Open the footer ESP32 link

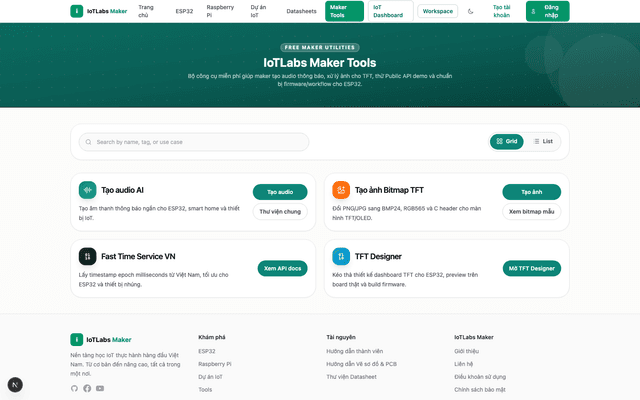pyautogui.click(x=207, y=351)
